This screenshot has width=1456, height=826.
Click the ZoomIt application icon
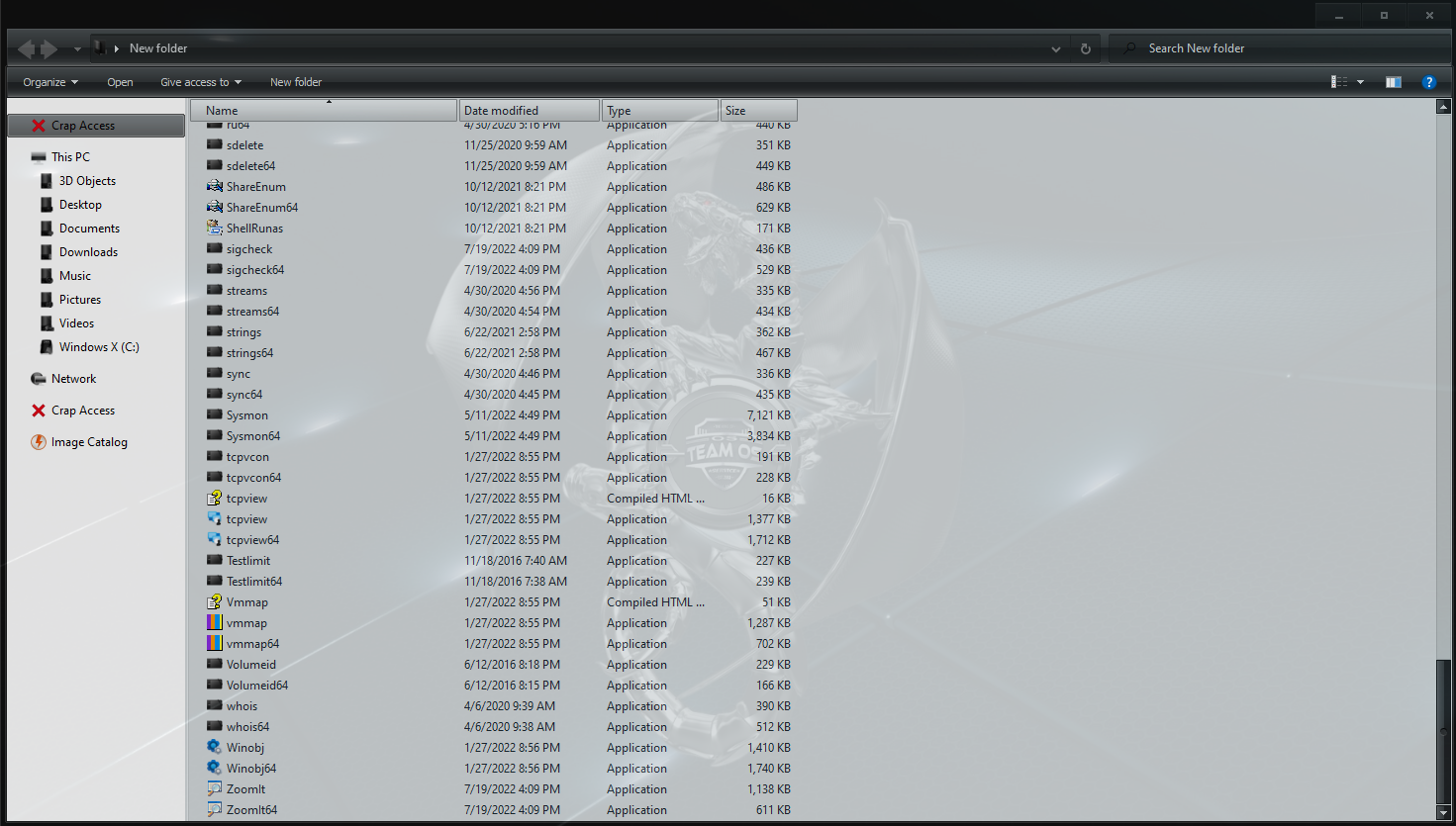[x=214, y=788]
